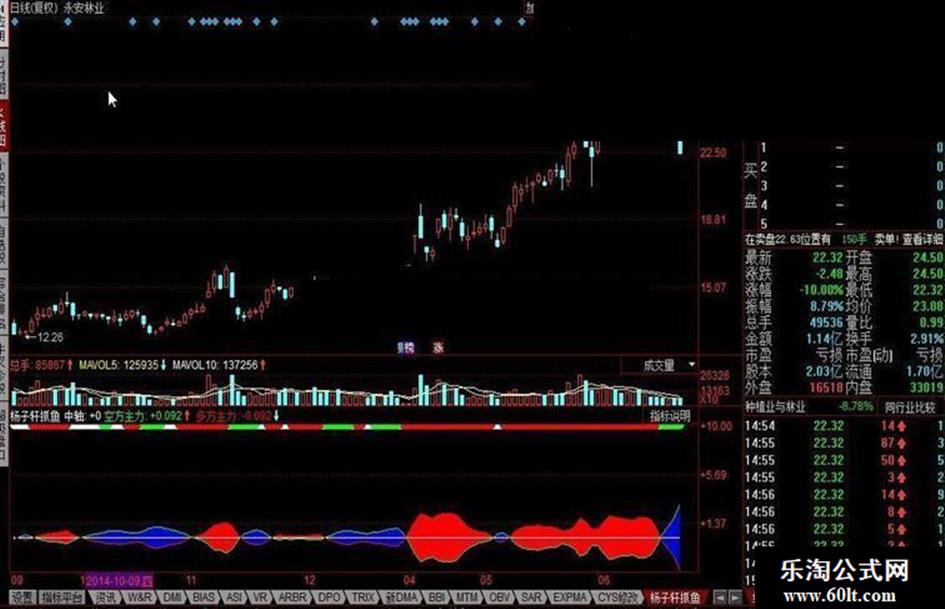Click the 换手 turnover value 2.91%
This screenshot has height=609, width=945.
pyautogui.click(x=927, y=339)
